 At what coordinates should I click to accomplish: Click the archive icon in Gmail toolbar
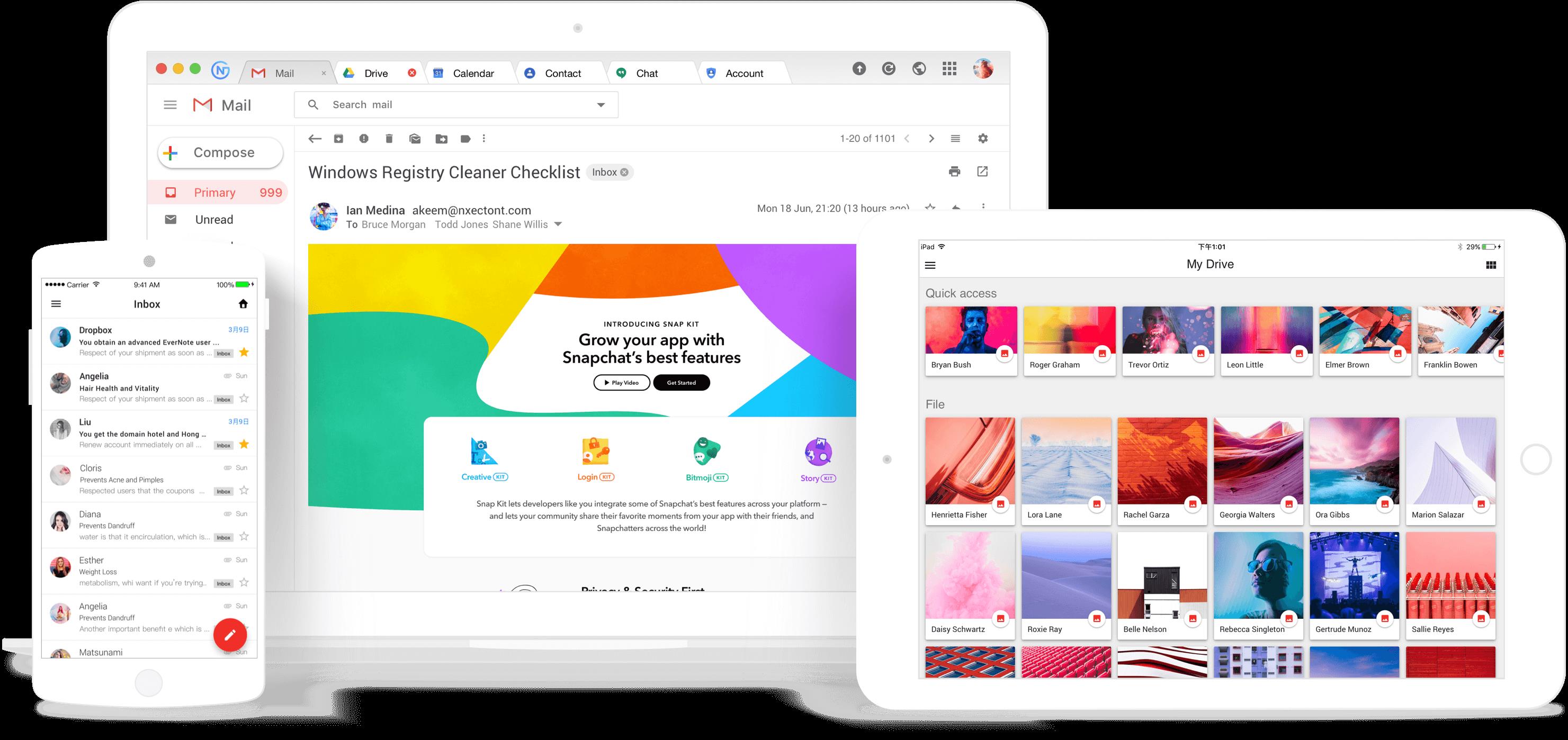(x=341, y=140)
